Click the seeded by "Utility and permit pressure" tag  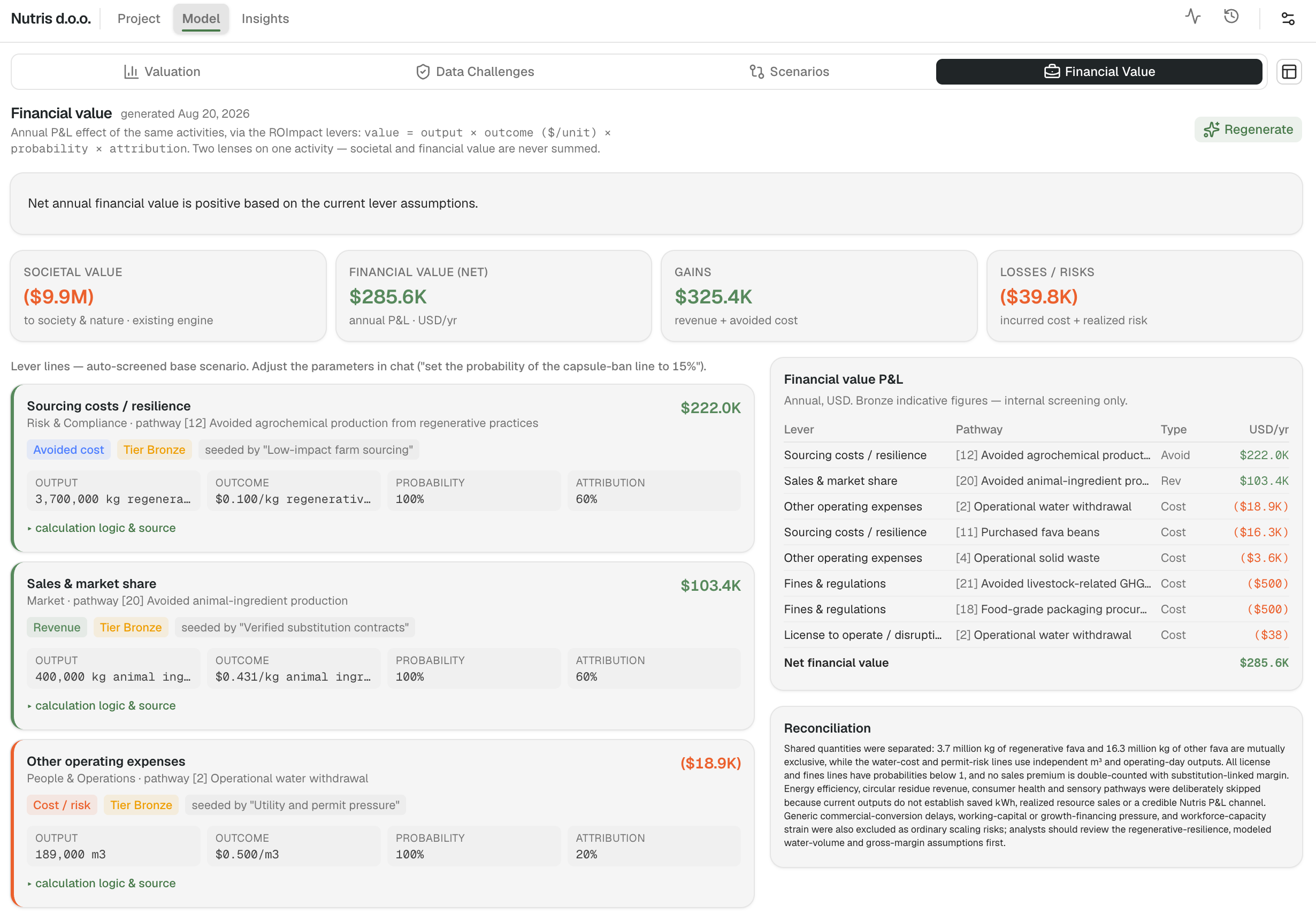[x=296, y=805]
